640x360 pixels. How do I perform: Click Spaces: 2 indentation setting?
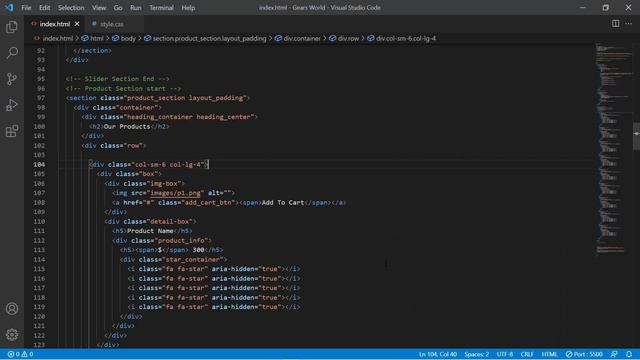point(476,354)
